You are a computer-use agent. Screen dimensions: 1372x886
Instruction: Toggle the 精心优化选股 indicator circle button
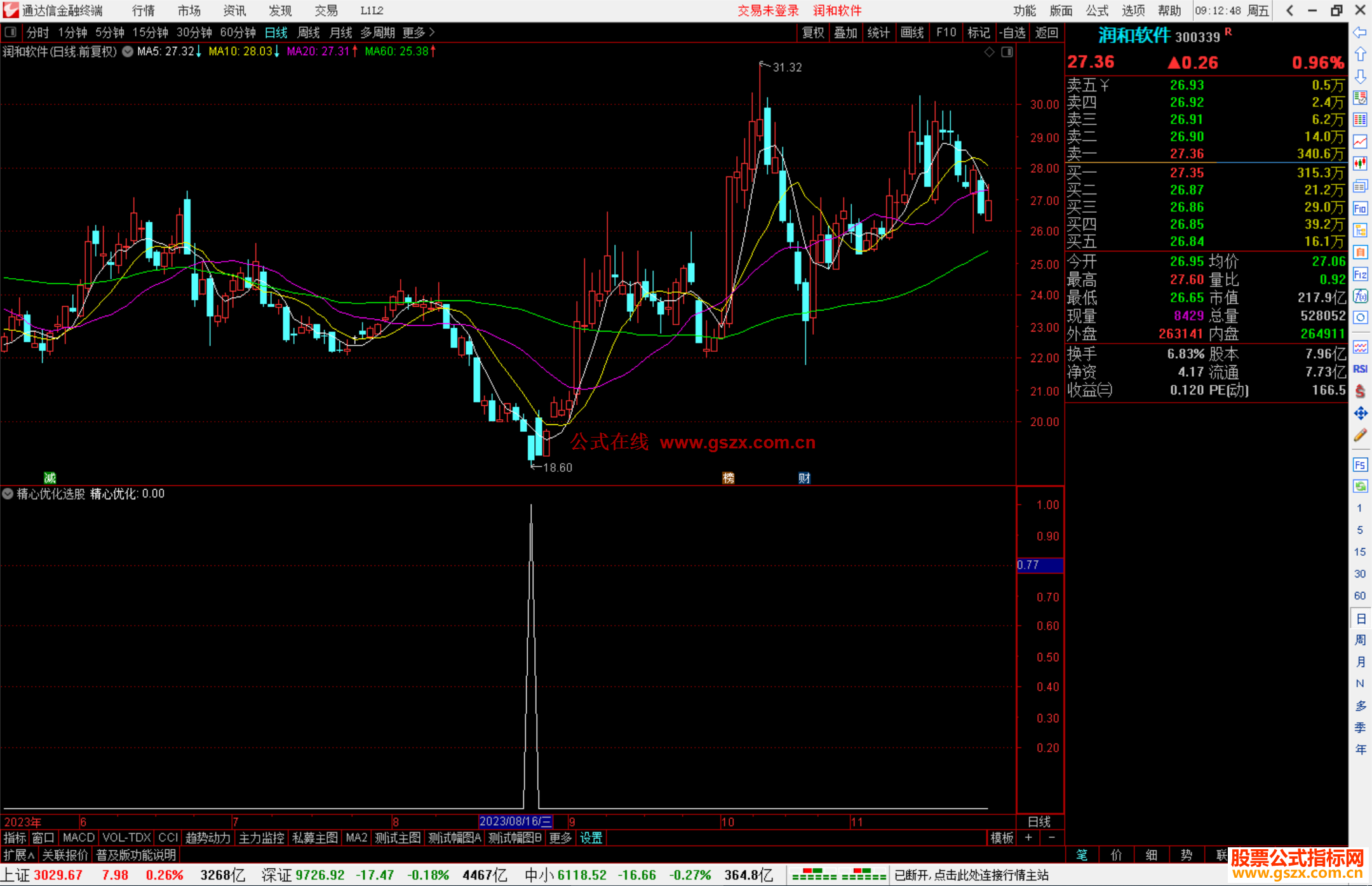[8, 493]
